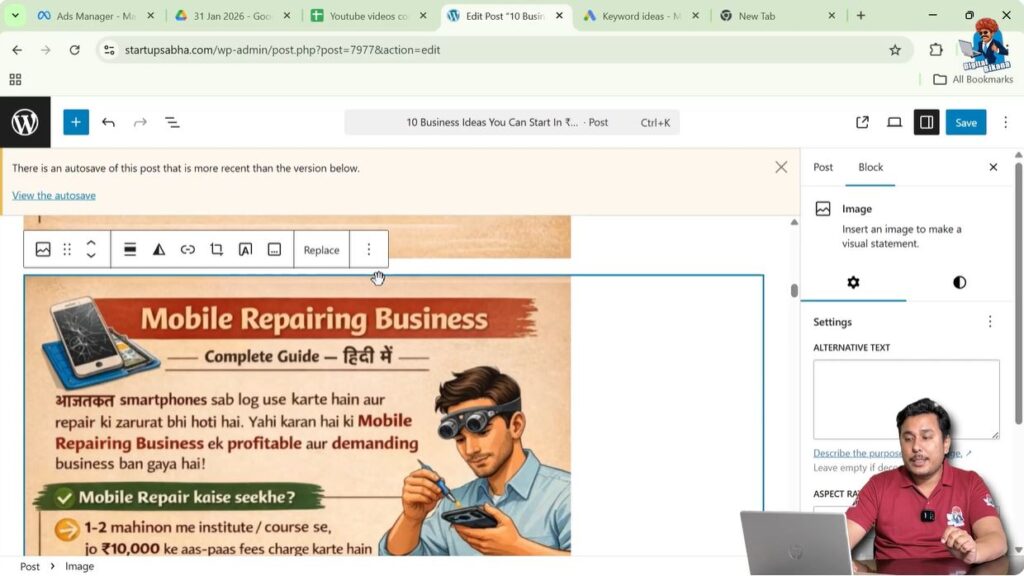This screenshot has width=1024, height=576.
Task: Open the post preview in new tab icon
Action: [862, 122]
